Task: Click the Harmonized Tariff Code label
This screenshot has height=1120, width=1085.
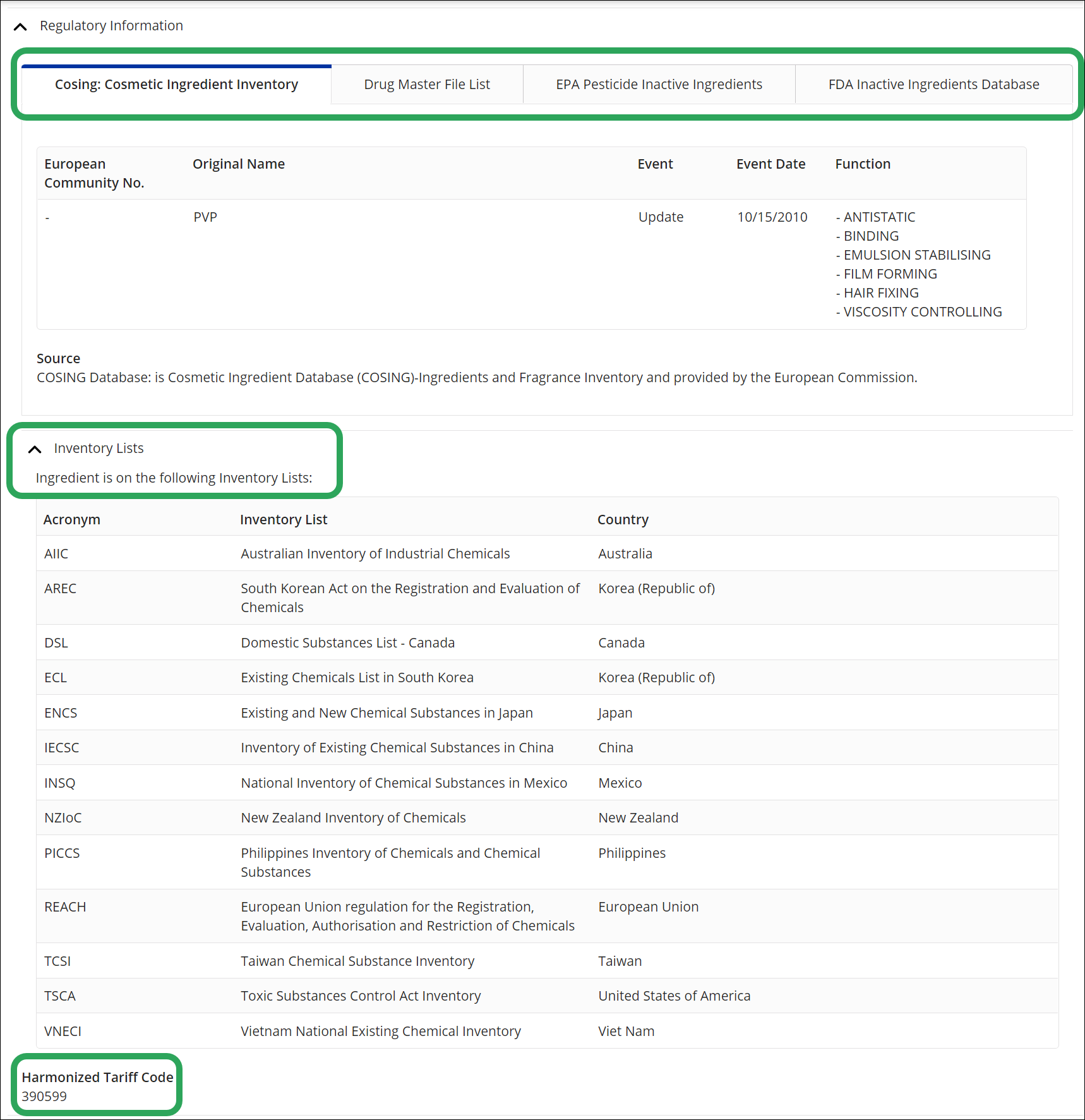Action: pos(97,1077)
